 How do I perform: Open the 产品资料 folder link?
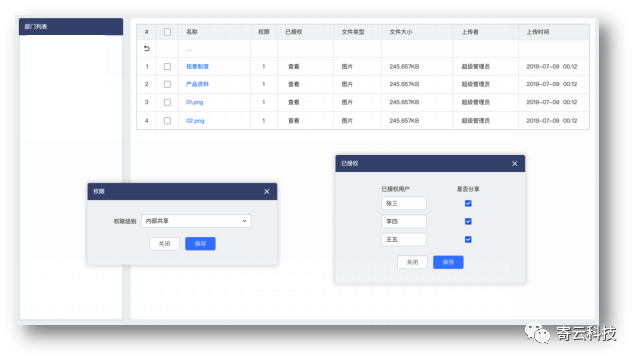point(197,84)
